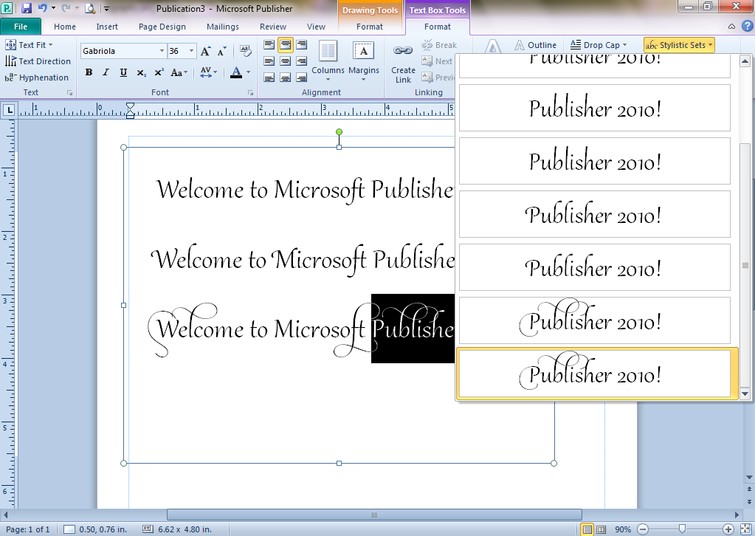
Task: Toggle Underline formatting
Action: click(123, 72)
